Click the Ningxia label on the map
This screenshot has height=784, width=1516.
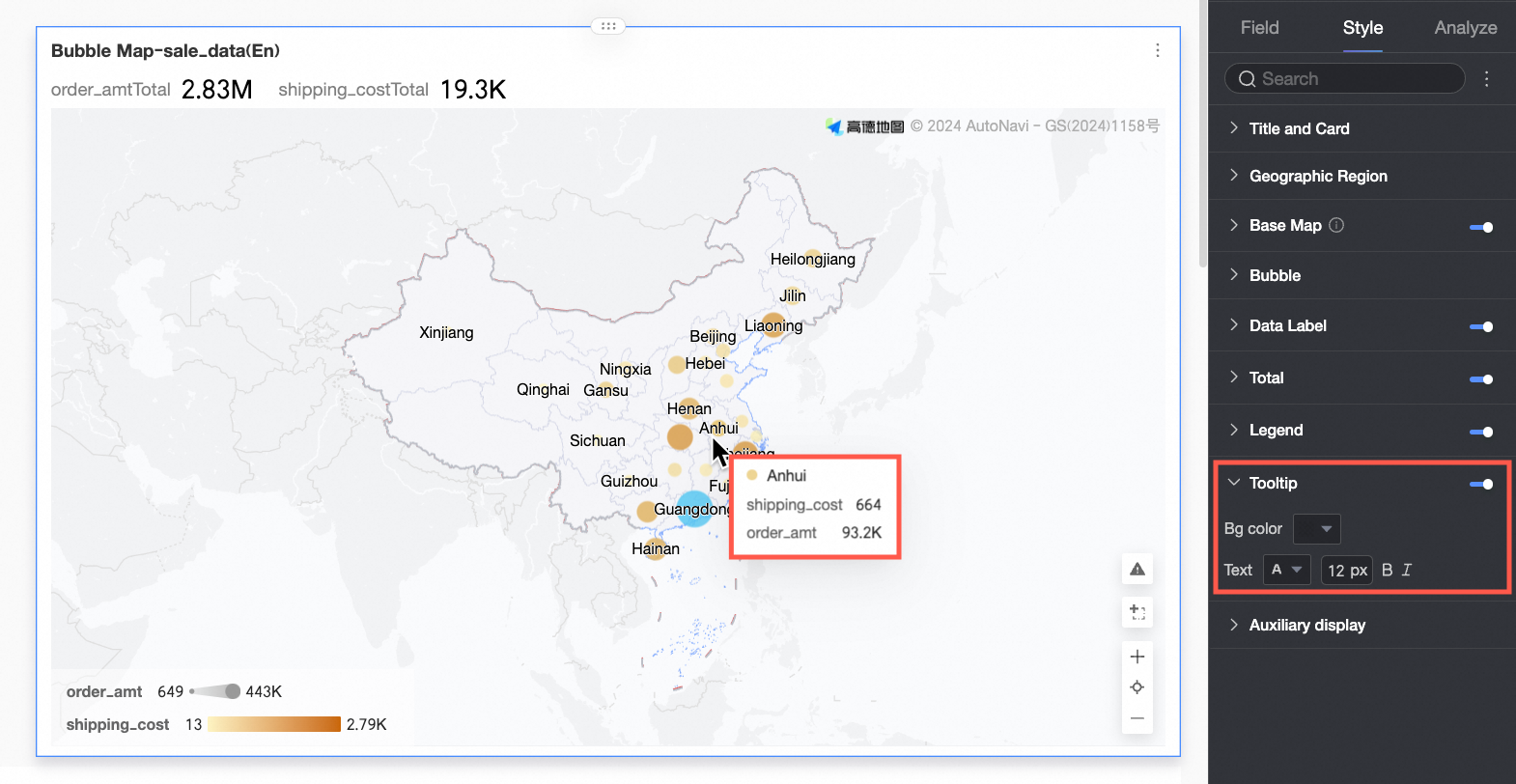point(625,369)
